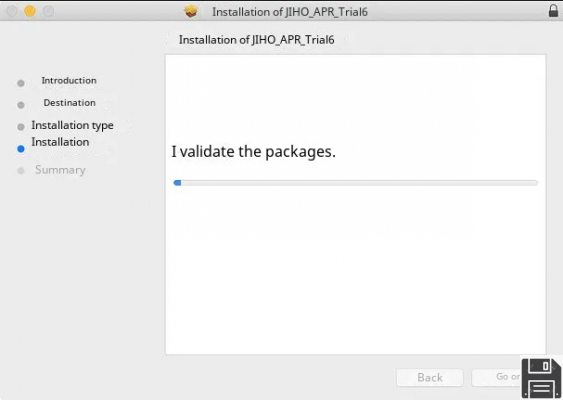The width and height of the screenshot is (563, 400).
Task: Click the Back button
Action: point(430,377)
